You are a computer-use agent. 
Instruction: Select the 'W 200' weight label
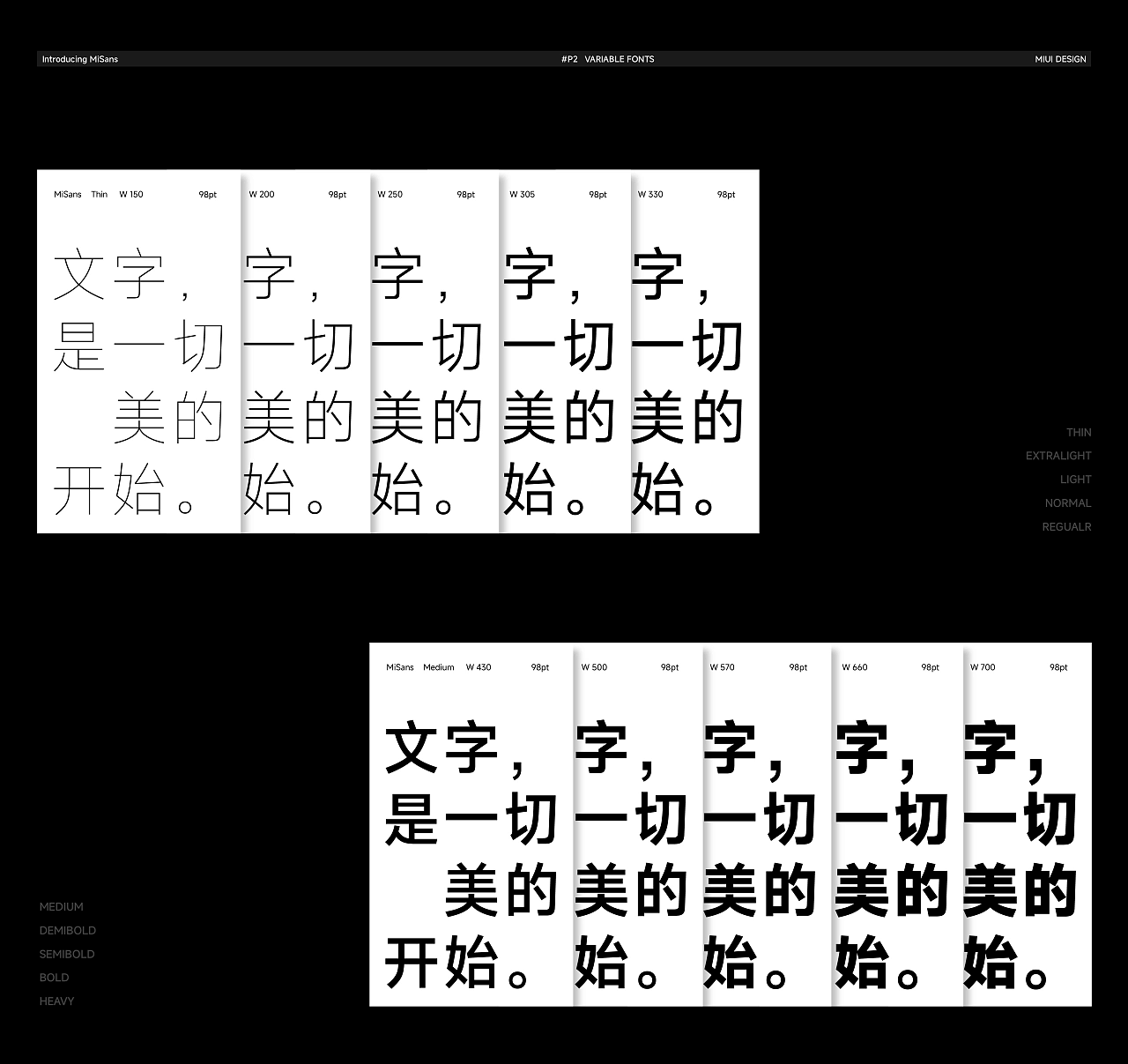[x=261, y=195]
